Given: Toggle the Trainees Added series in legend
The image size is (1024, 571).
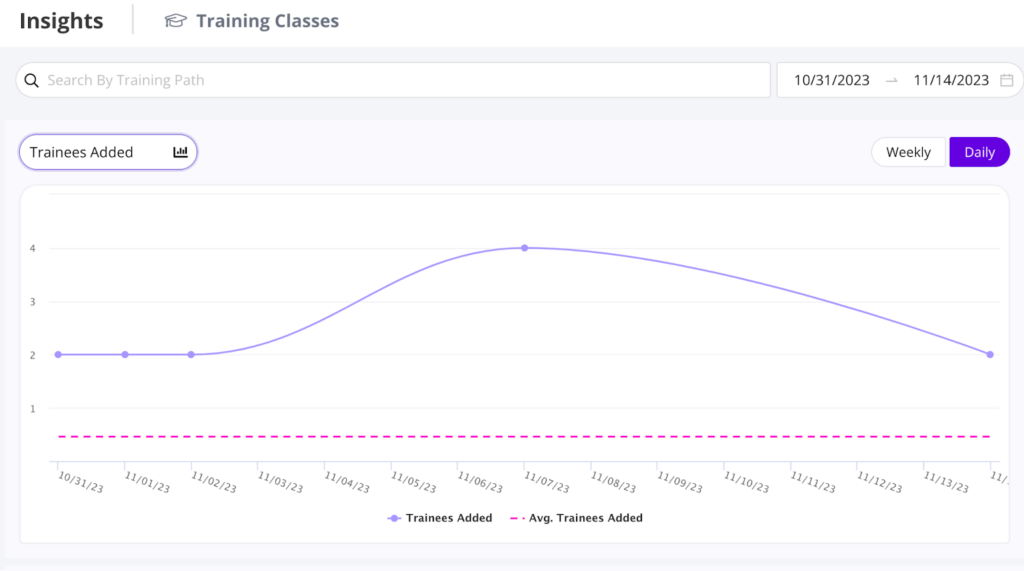Looking at the screenshot, I should point(449,518).
